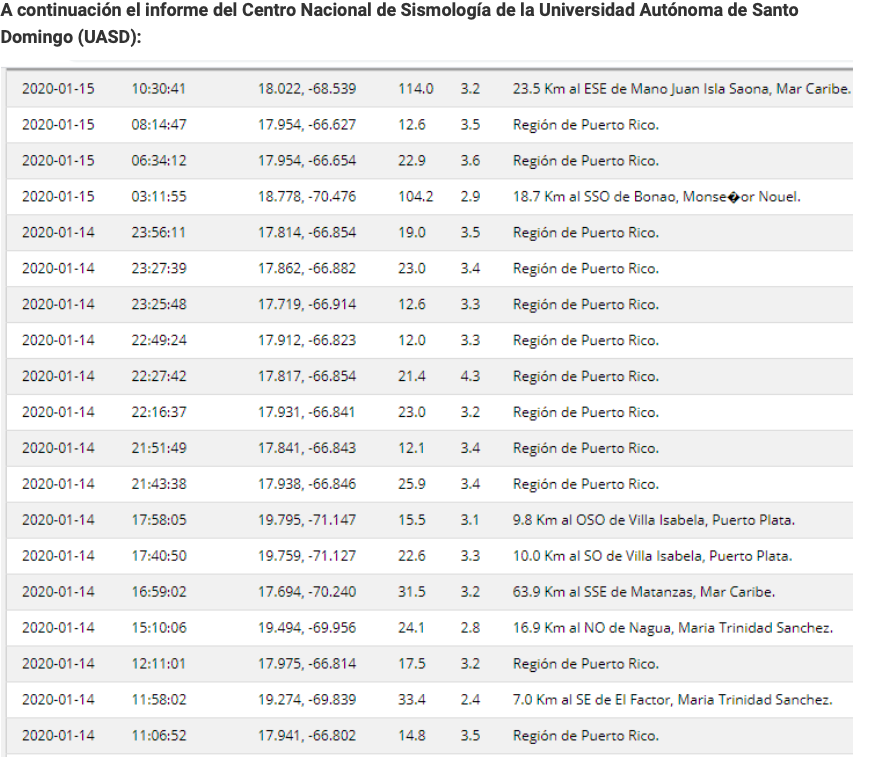870x757 pixels.
Task: Click coordinates 17.954, -66.654
Action: pos(307,161)
